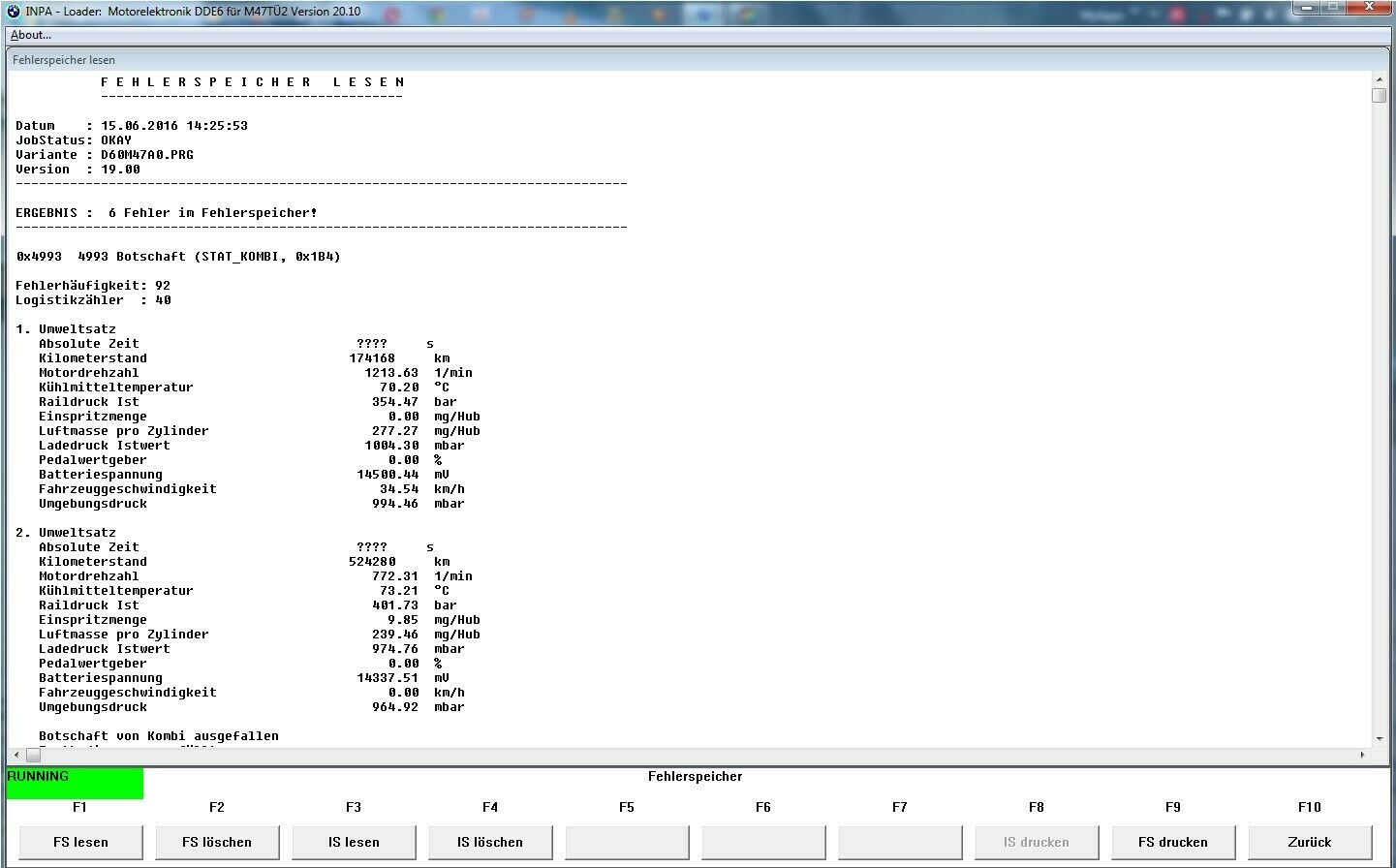1396x868 pixels.
Task: Click FS löschen to clear fault memory
Action: (217, 842)
